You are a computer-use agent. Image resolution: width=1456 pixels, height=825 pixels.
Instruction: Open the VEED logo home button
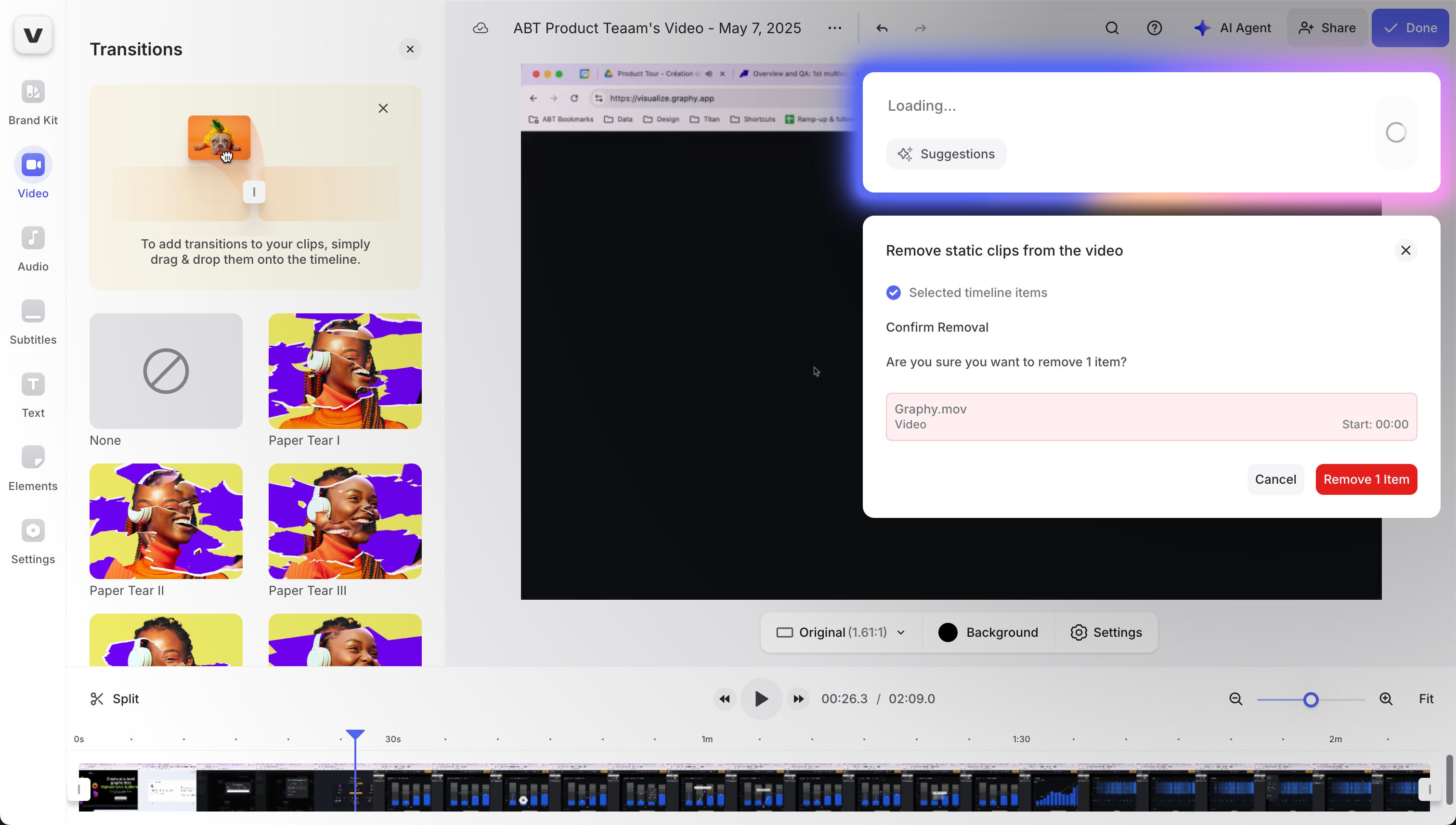click(x=33, y=35)
